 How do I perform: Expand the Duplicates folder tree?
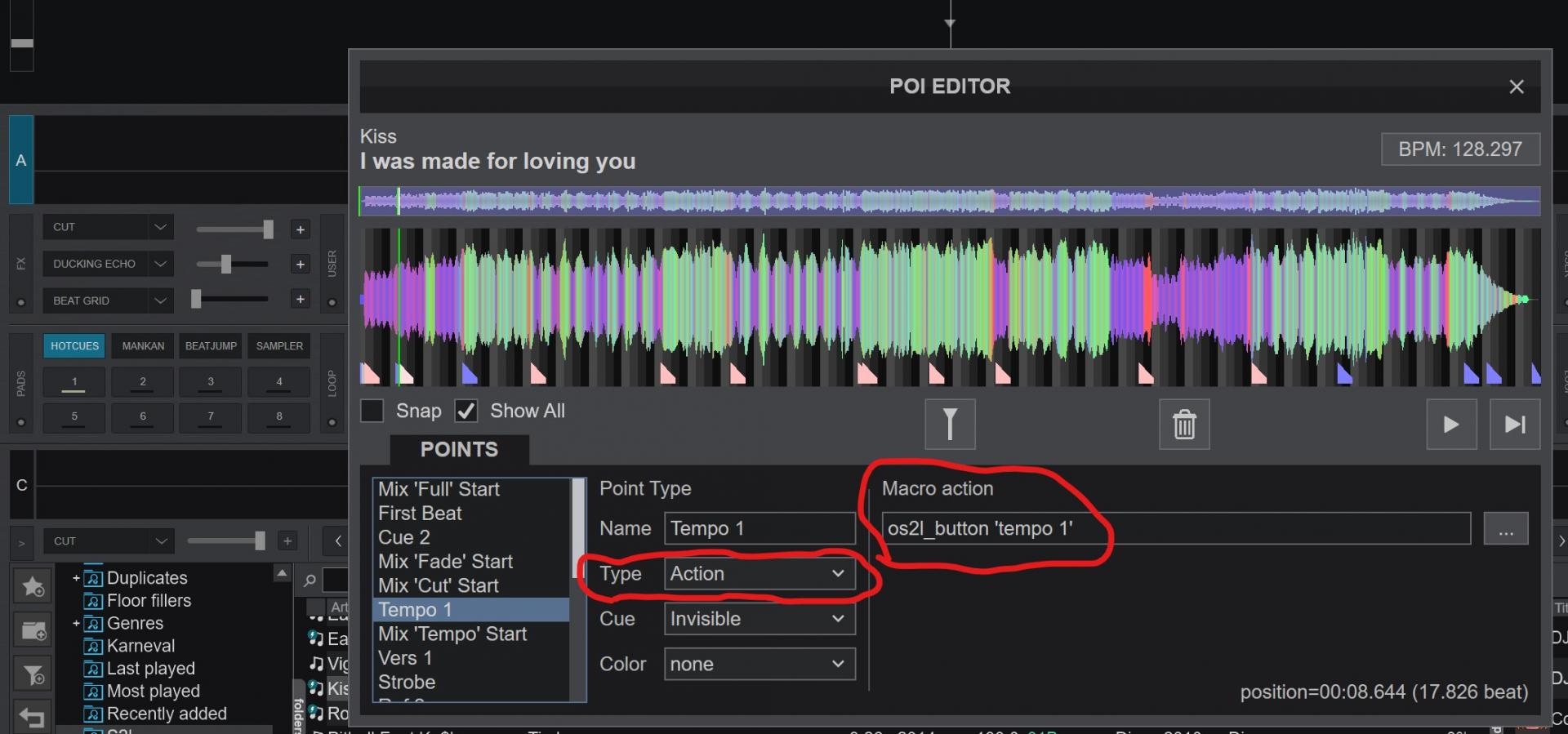(76, 578)
